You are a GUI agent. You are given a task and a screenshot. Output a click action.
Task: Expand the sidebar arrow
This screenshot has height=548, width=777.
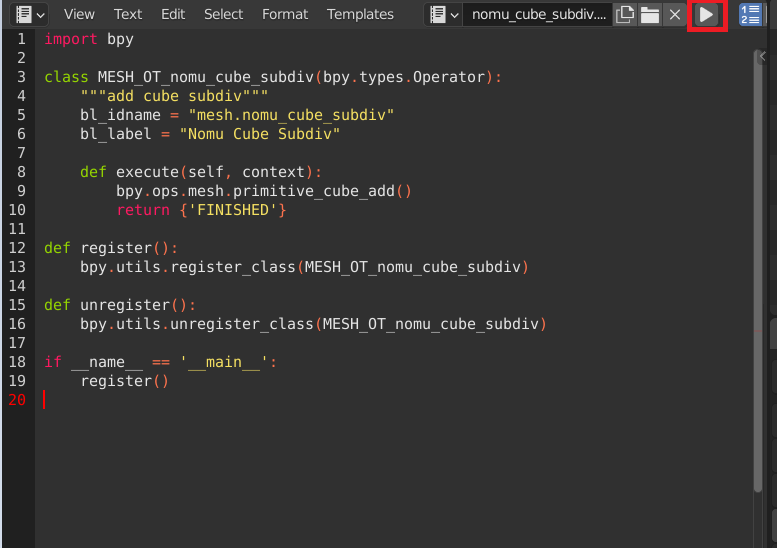pyautogui.click(x=763, y=56)
